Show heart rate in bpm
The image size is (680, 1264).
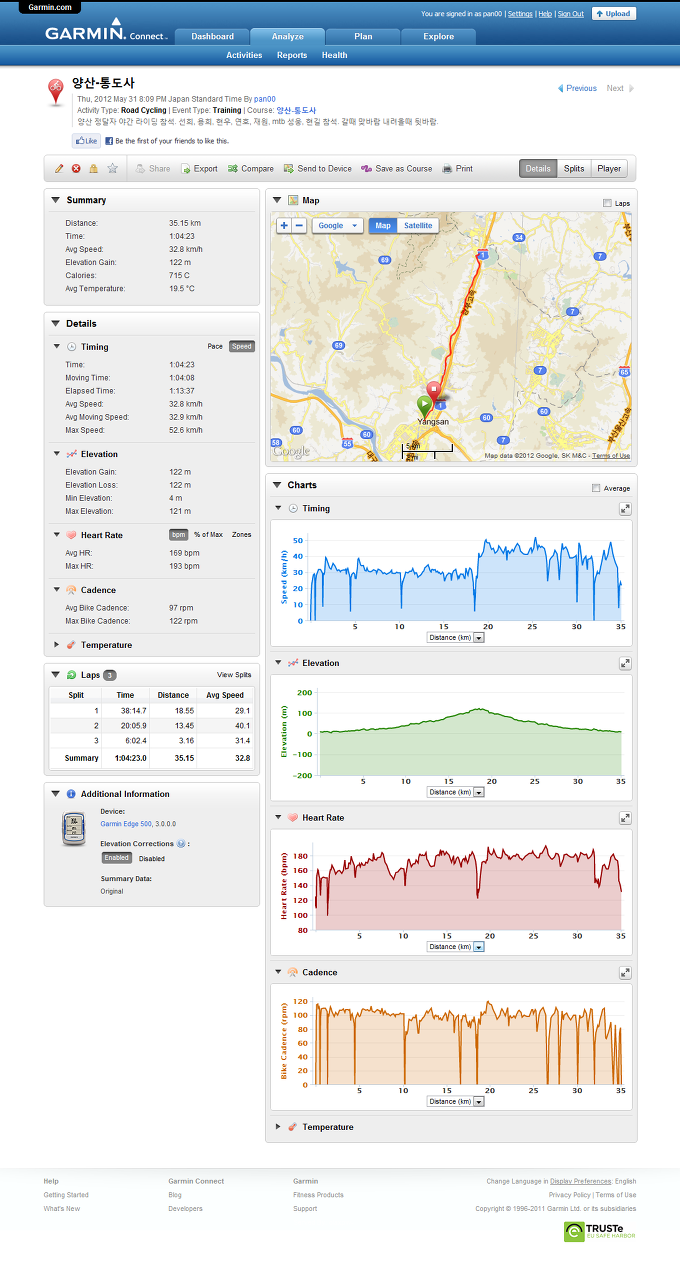point(178,535)
